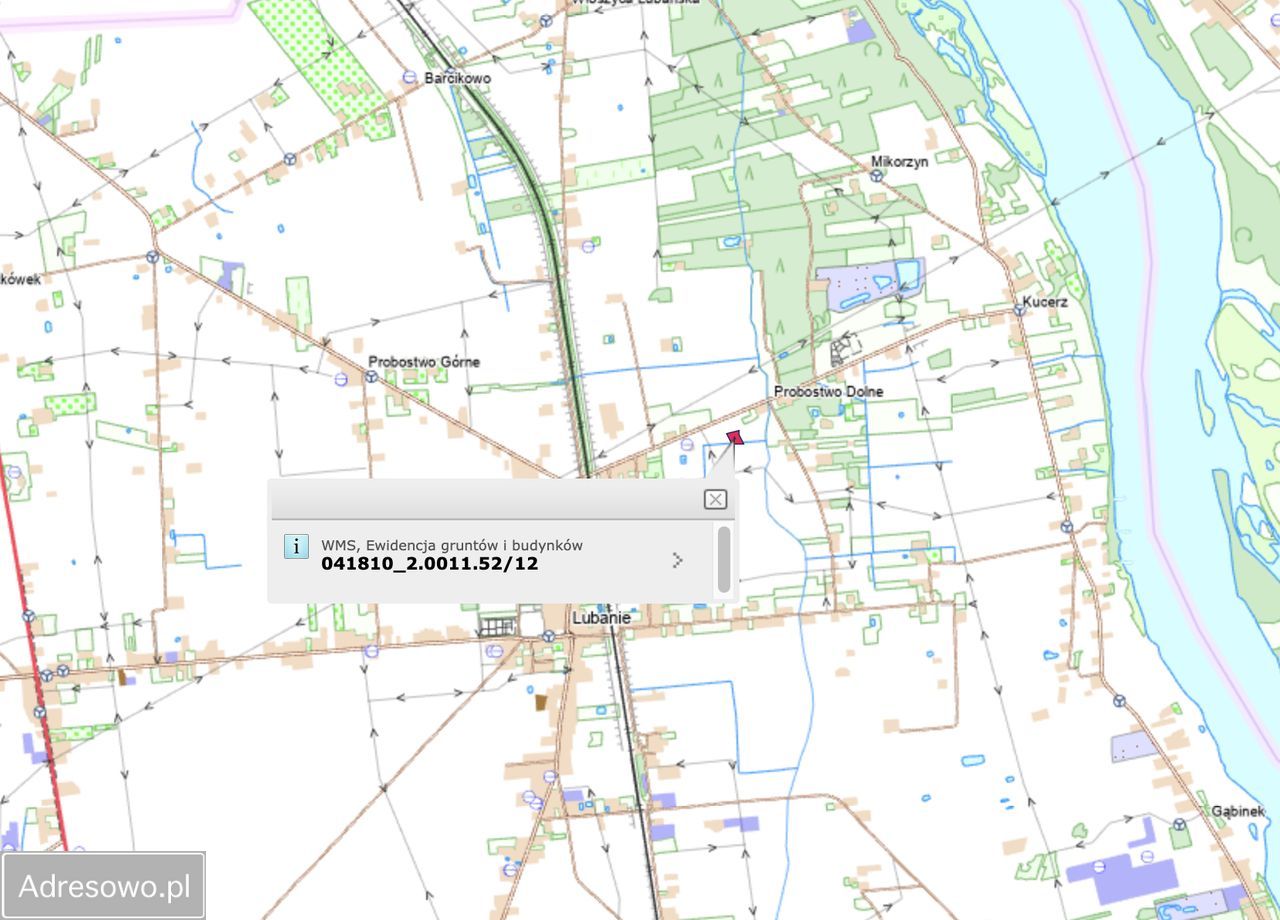Click the popup's vertical scrollbar
This screenshot has height=920, width=1280.
(724, 560)
